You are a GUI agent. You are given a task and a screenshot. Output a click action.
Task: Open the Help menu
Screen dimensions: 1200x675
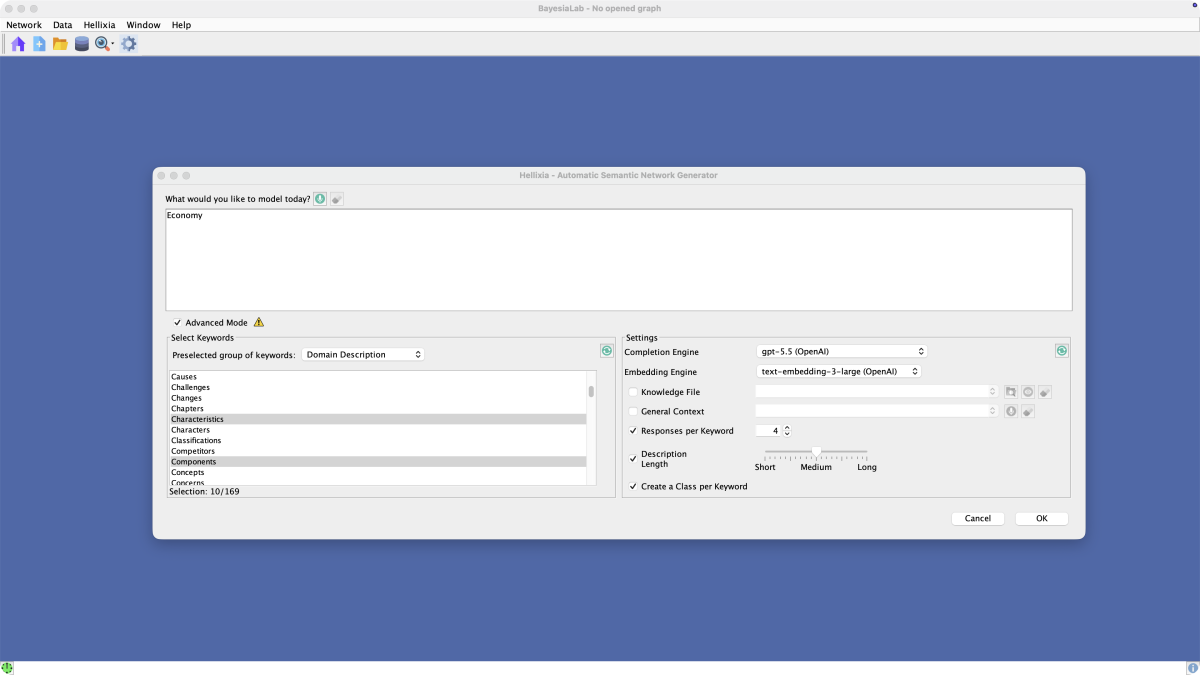tap(181, 24)
